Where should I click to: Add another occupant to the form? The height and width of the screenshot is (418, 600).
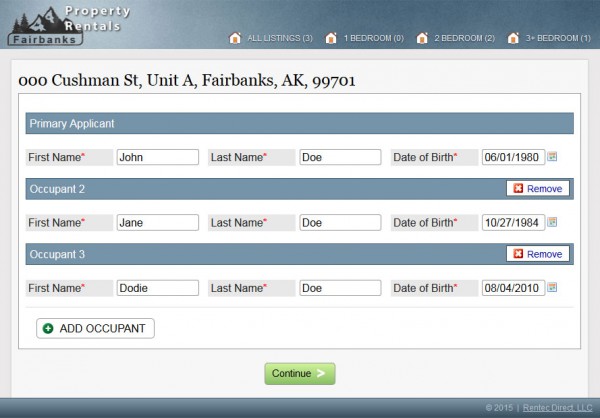(x=95, y=328)
